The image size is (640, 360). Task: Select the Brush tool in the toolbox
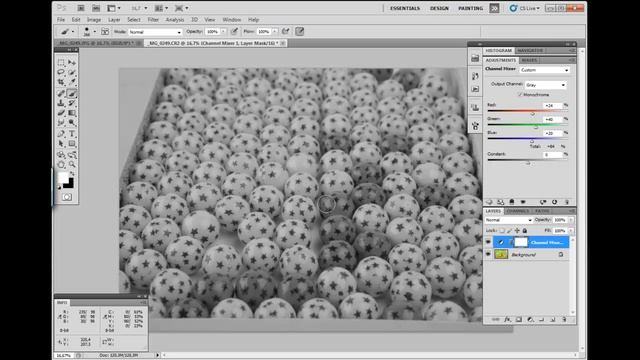point(72,93)
